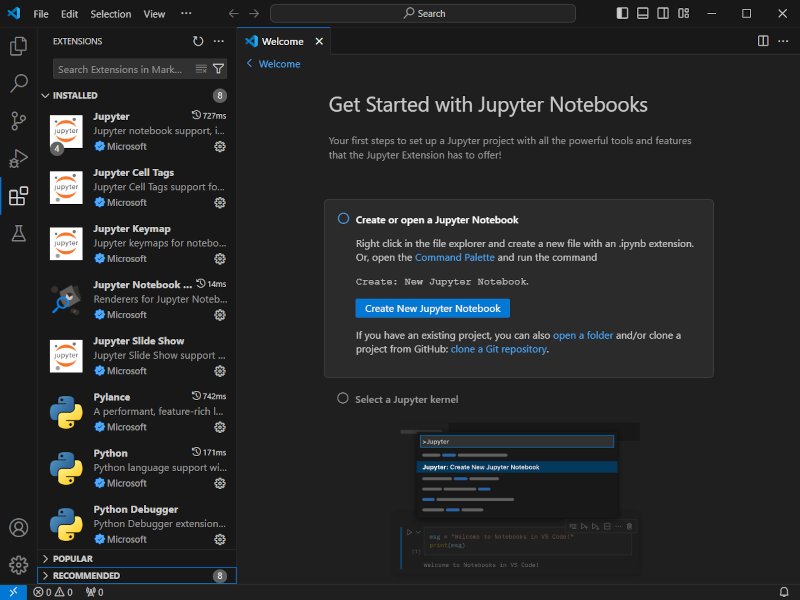Open the Explorer view in activity bar

[x=18, y=46]
